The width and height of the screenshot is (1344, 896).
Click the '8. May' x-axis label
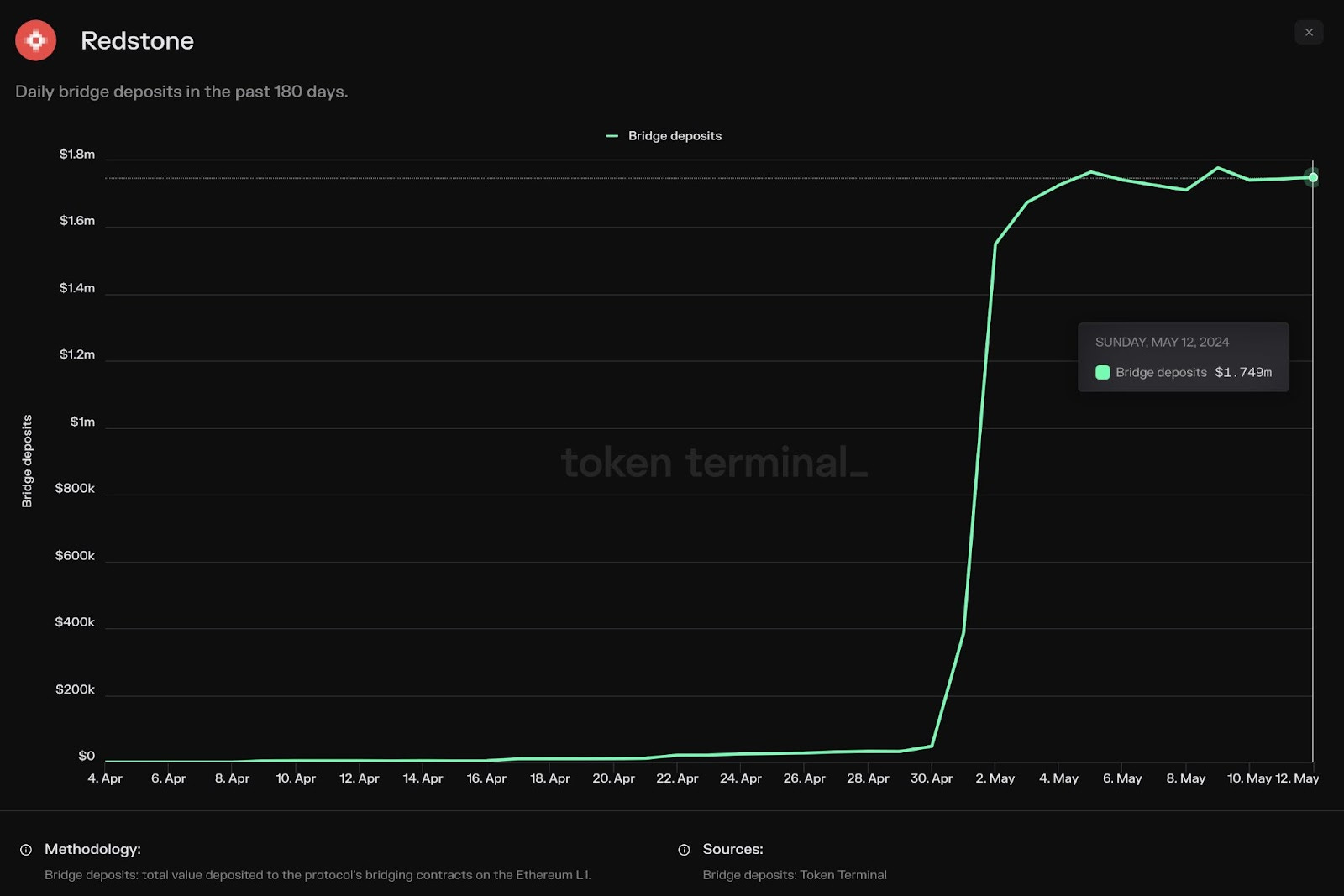(1186, 778)
